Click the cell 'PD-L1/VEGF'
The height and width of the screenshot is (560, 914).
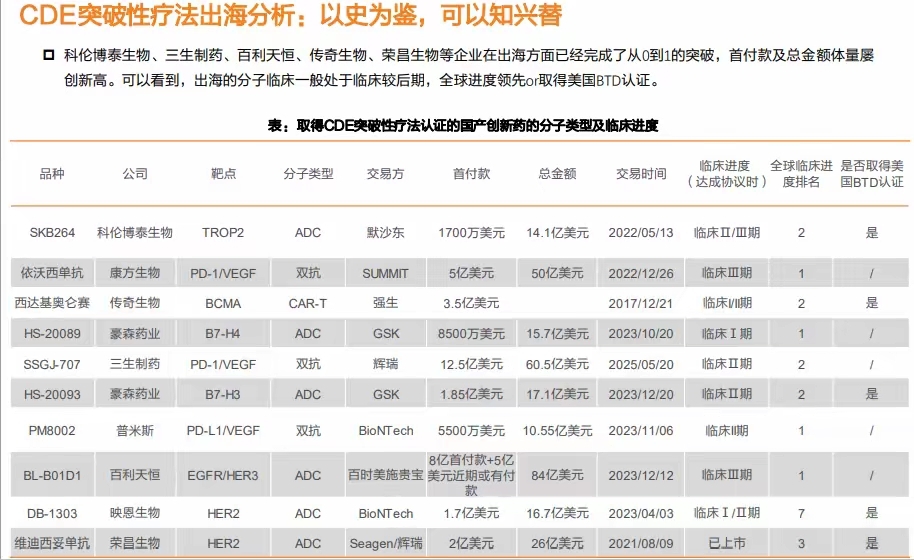tap(223, 431)
